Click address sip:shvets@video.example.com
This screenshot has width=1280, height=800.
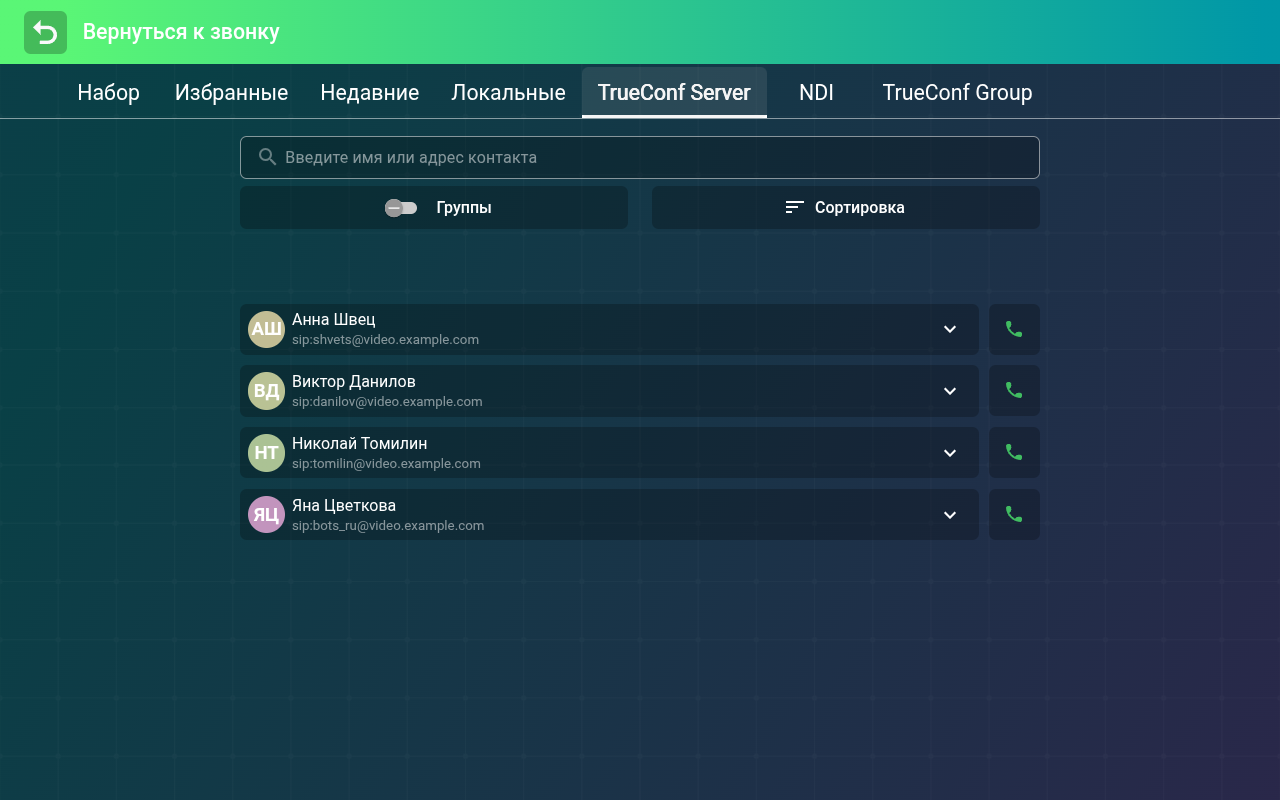[x=385, y=340]
